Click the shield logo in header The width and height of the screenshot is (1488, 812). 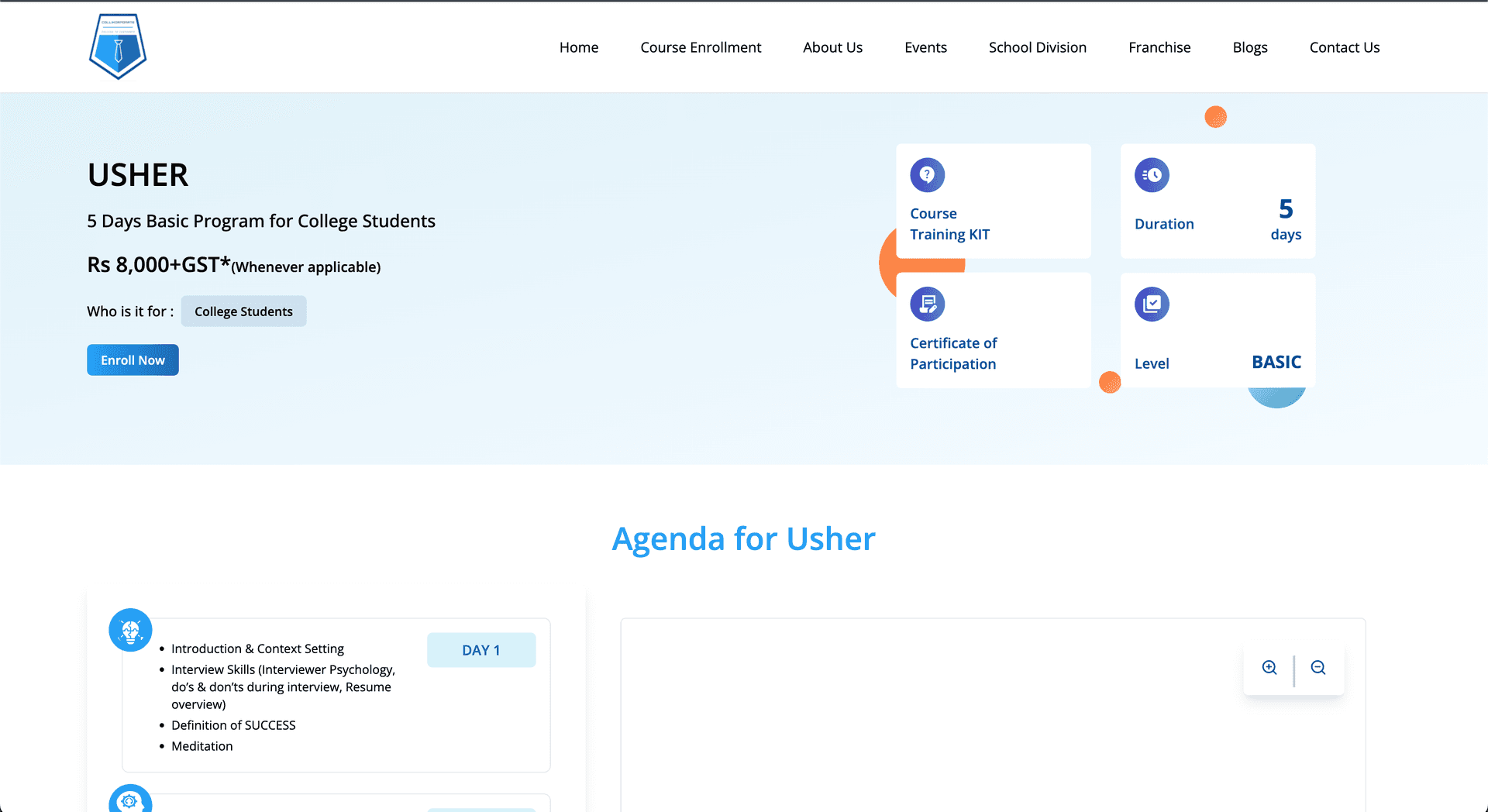click(118, 46)
